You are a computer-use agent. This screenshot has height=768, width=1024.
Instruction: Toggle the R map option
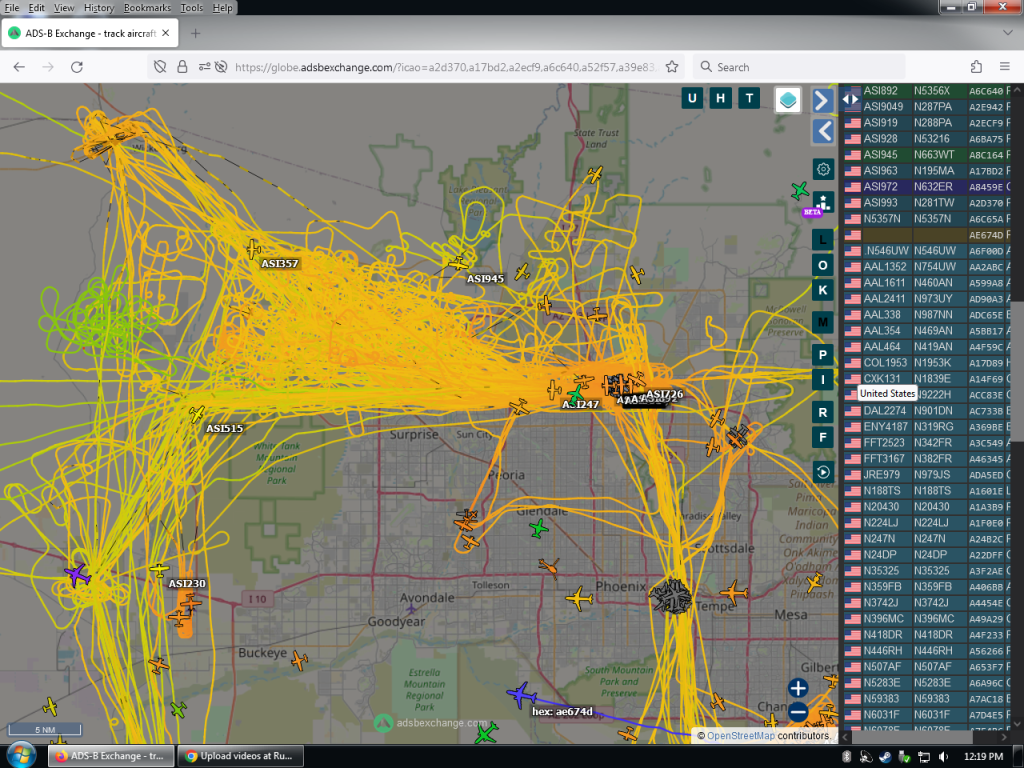click(x=823, y=412)
